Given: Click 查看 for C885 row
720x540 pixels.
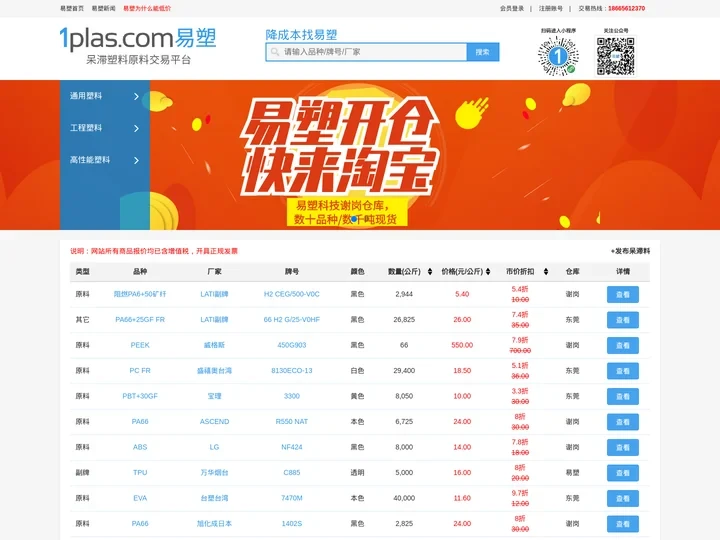Looking at the screenshot, I should coord(623,473).
